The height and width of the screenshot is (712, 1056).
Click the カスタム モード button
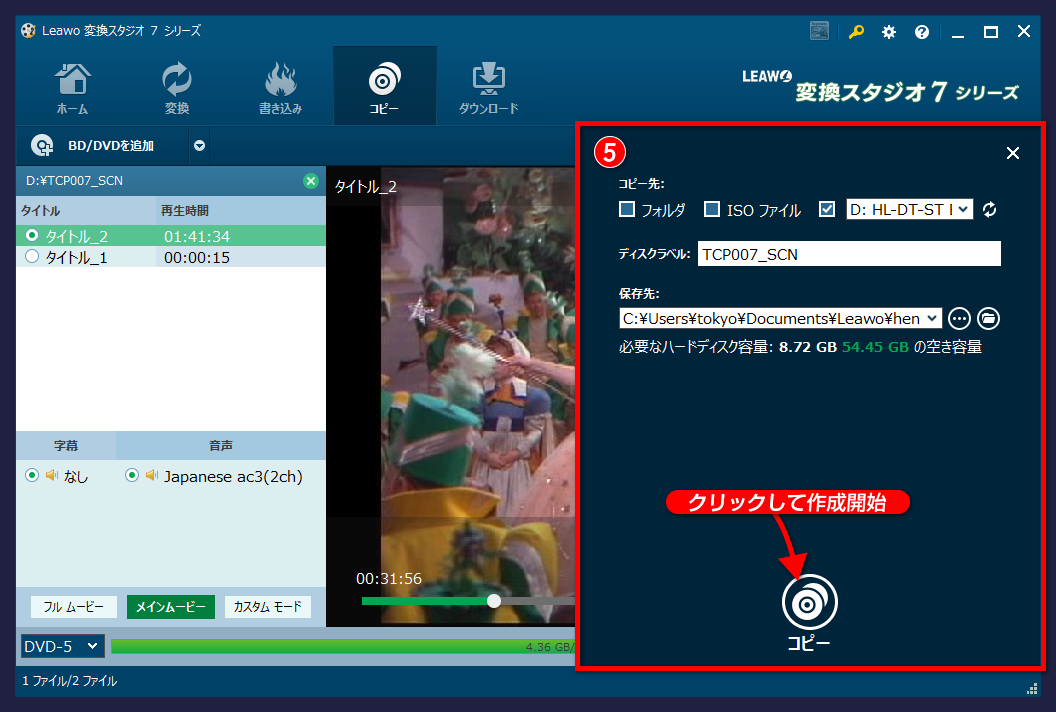267,607
